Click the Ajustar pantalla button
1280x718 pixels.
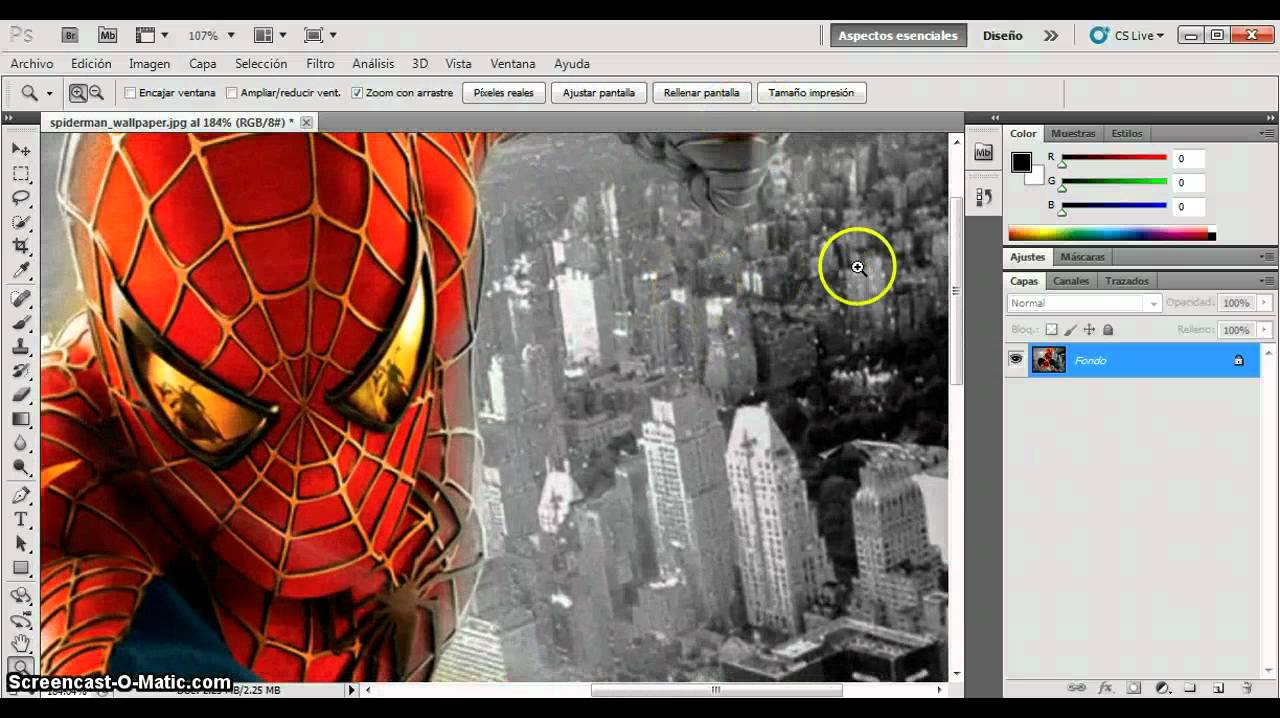(599, 93)
